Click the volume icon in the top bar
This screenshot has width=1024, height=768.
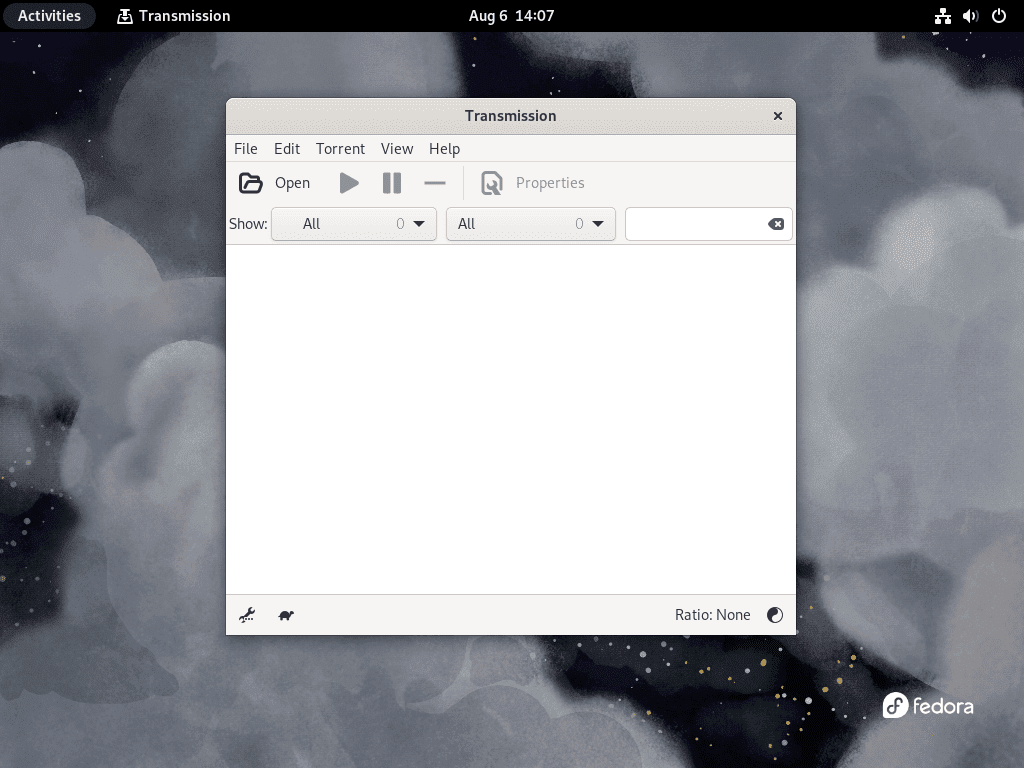pos(969,15)
